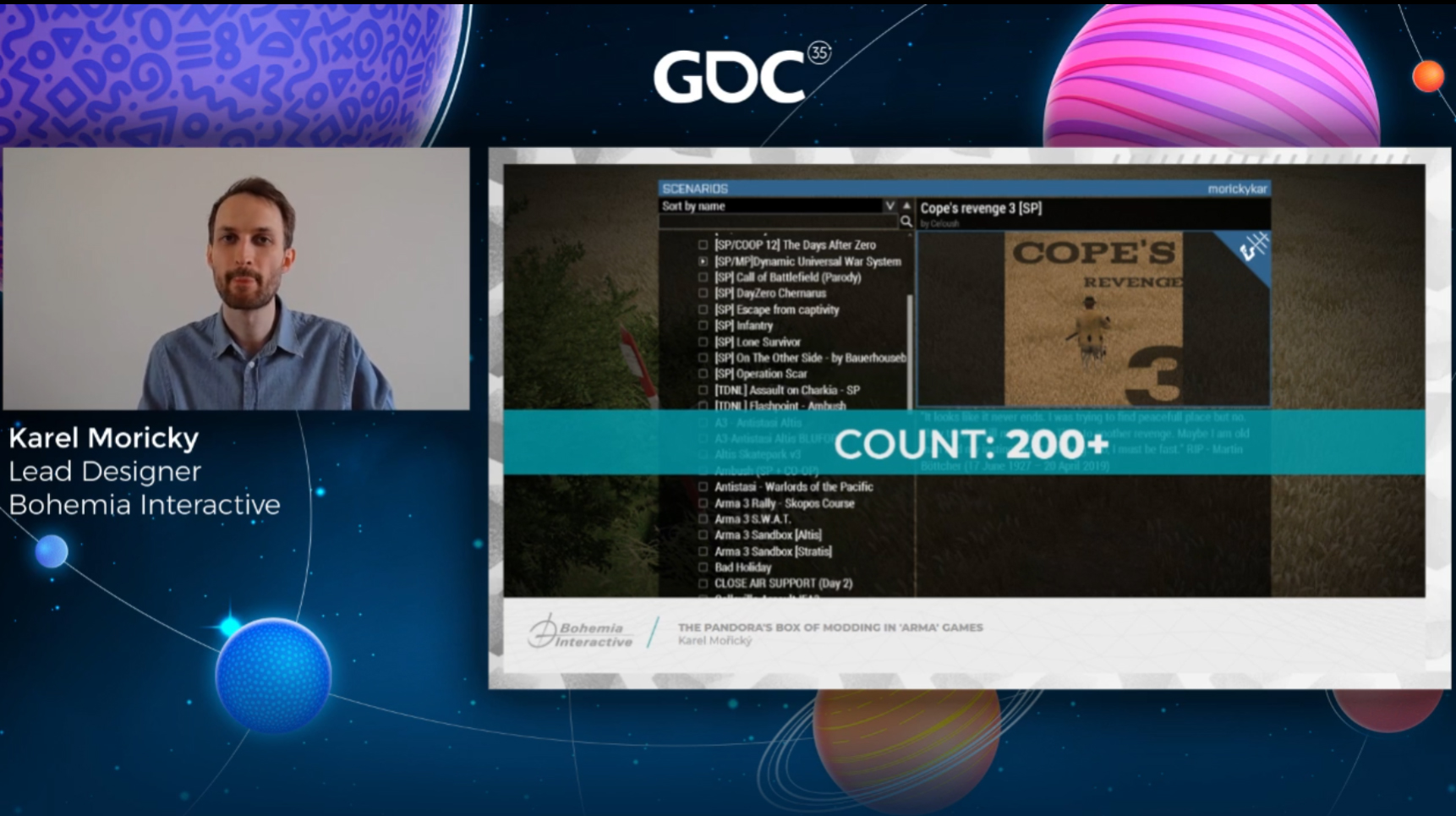This screenshot has height=816, width=1456.
Task: Tick the checkbox for The Days After Zero
Action: tap(703, 245)
